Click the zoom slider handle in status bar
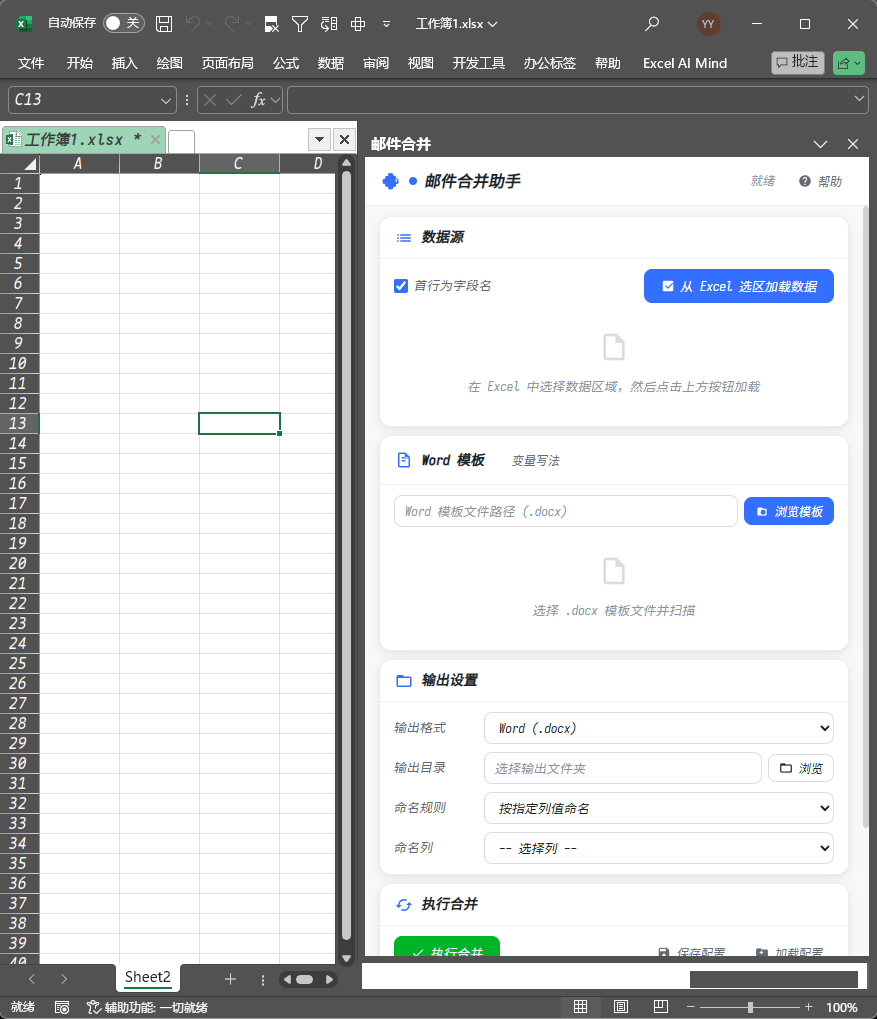The height and width of the screenshot is (1019, 877). coord(750,1007)
